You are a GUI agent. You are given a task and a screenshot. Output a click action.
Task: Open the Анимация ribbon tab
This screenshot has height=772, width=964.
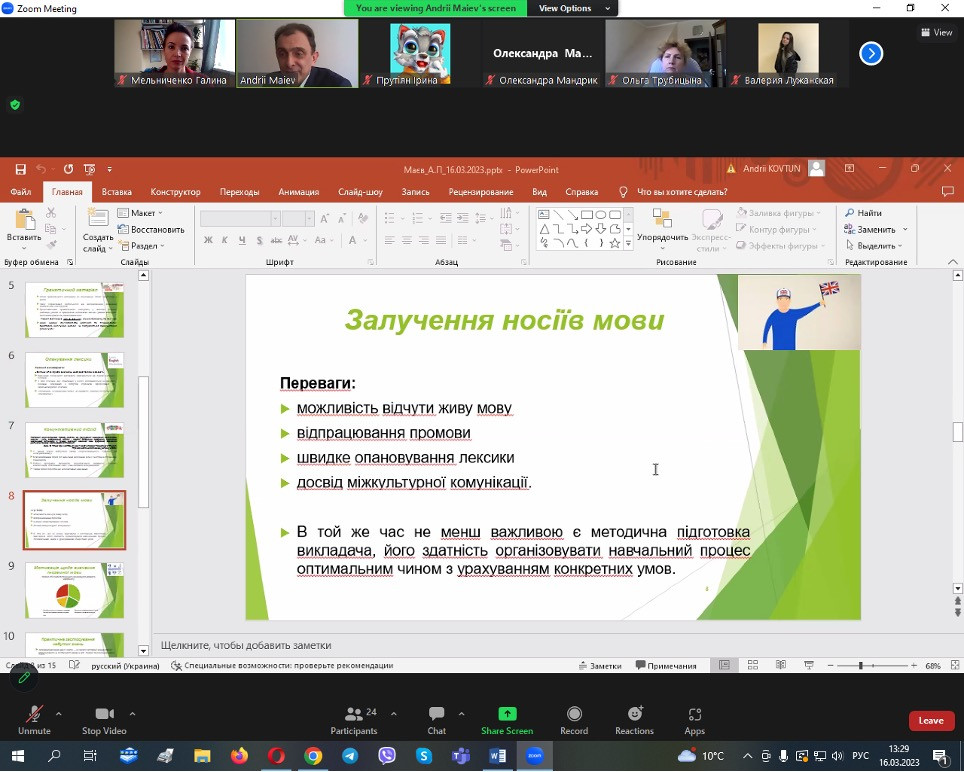[298, 192]
